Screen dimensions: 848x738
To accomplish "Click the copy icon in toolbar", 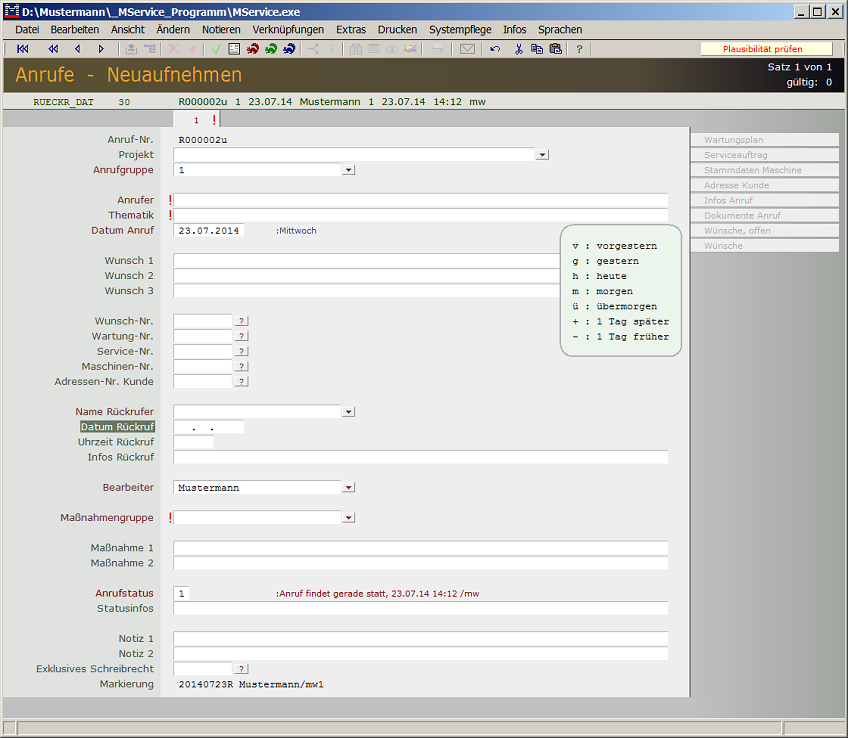I will [537, 49].
